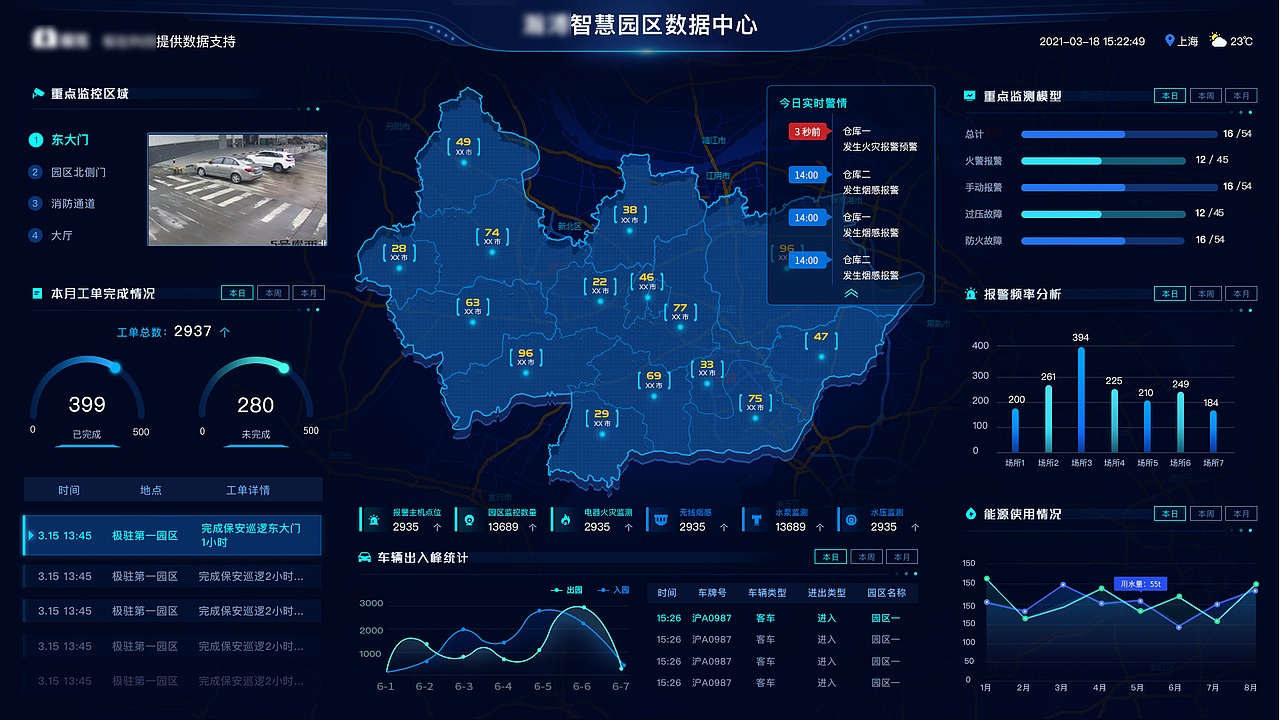
Task: Click the siren icon beside 报警频率分析
Action: tap(971, 294)
